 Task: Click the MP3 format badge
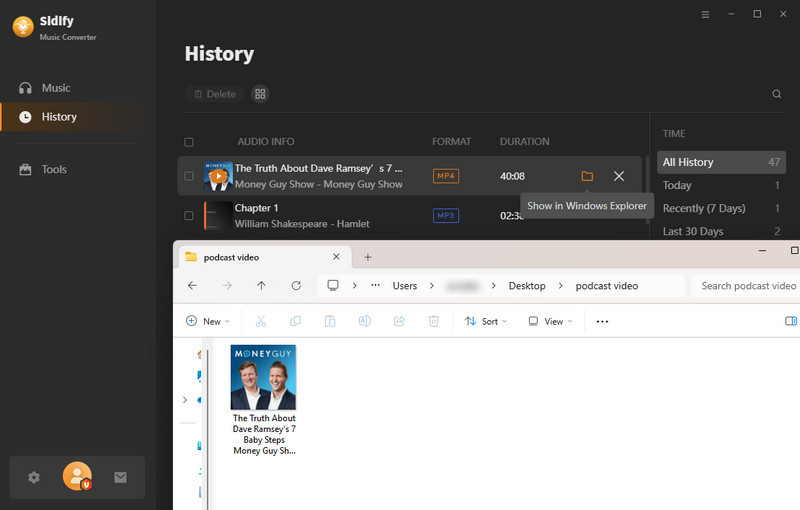coord(446,216)
